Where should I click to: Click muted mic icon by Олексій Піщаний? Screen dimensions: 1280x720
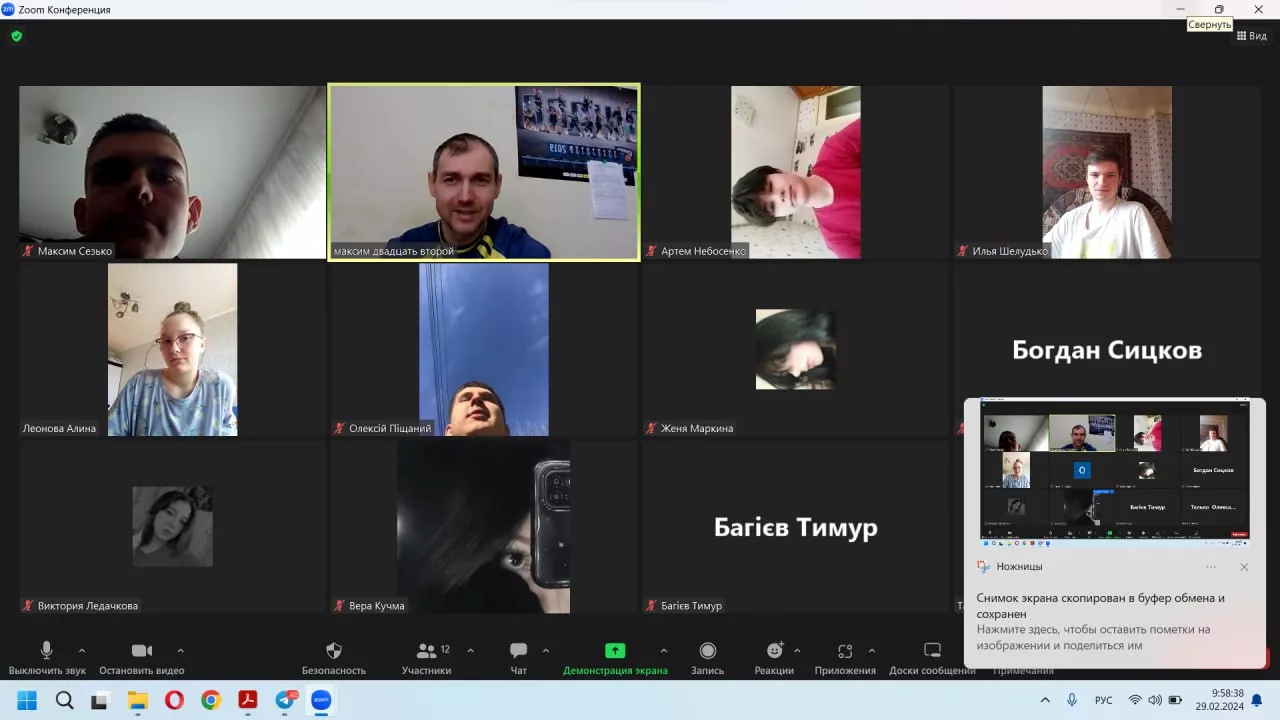pyautogui.click(x=340, y=428)
